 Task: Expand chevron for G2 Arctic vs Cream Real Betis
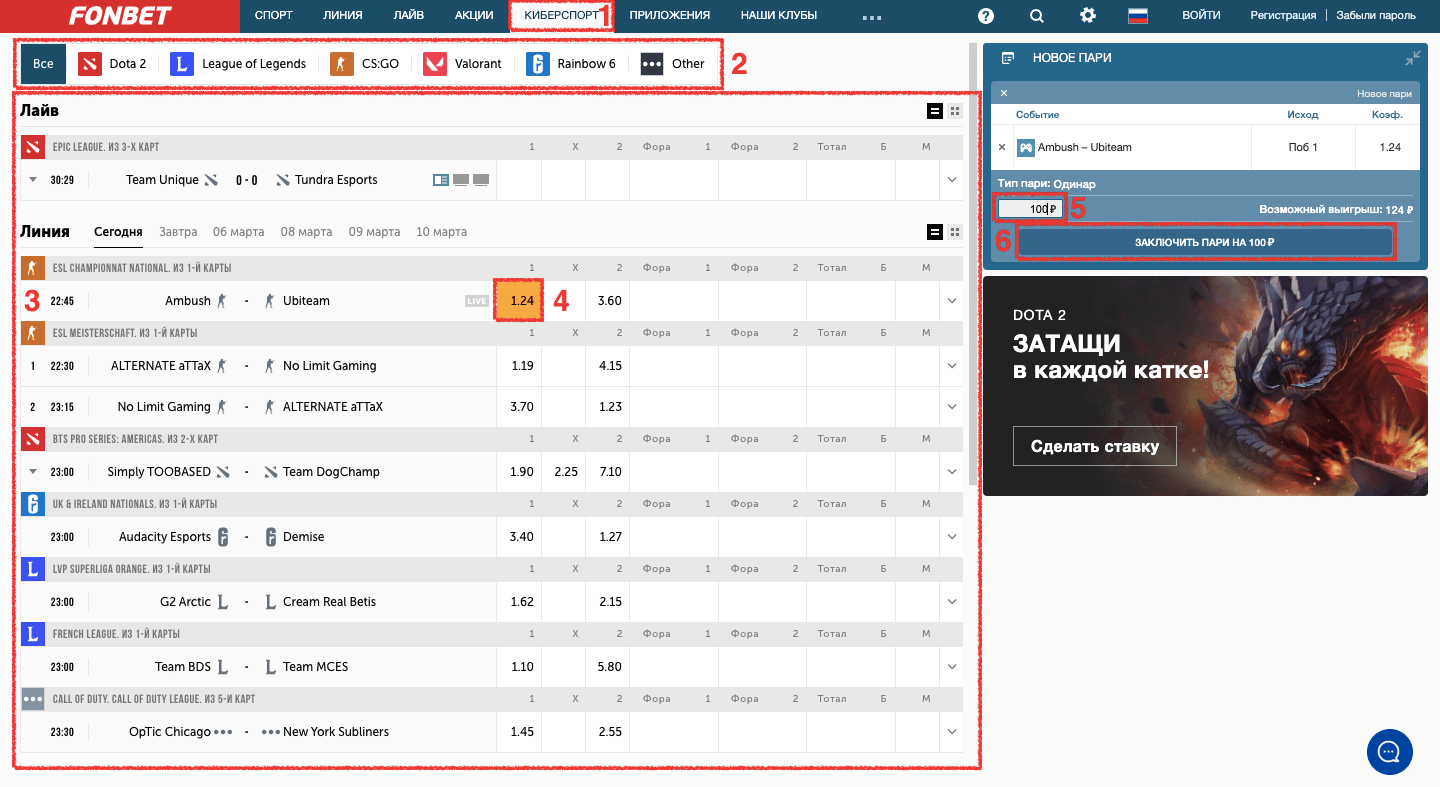[x=951, y=602]
